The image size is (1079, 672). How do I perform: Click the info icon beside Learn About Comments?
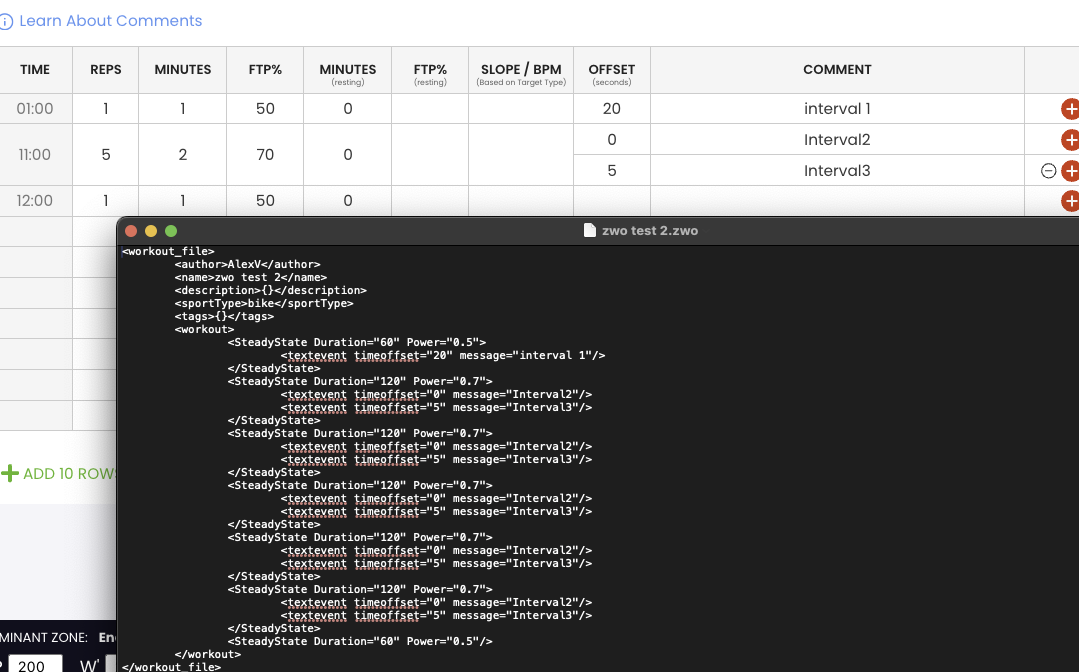(x=6, y=21)
